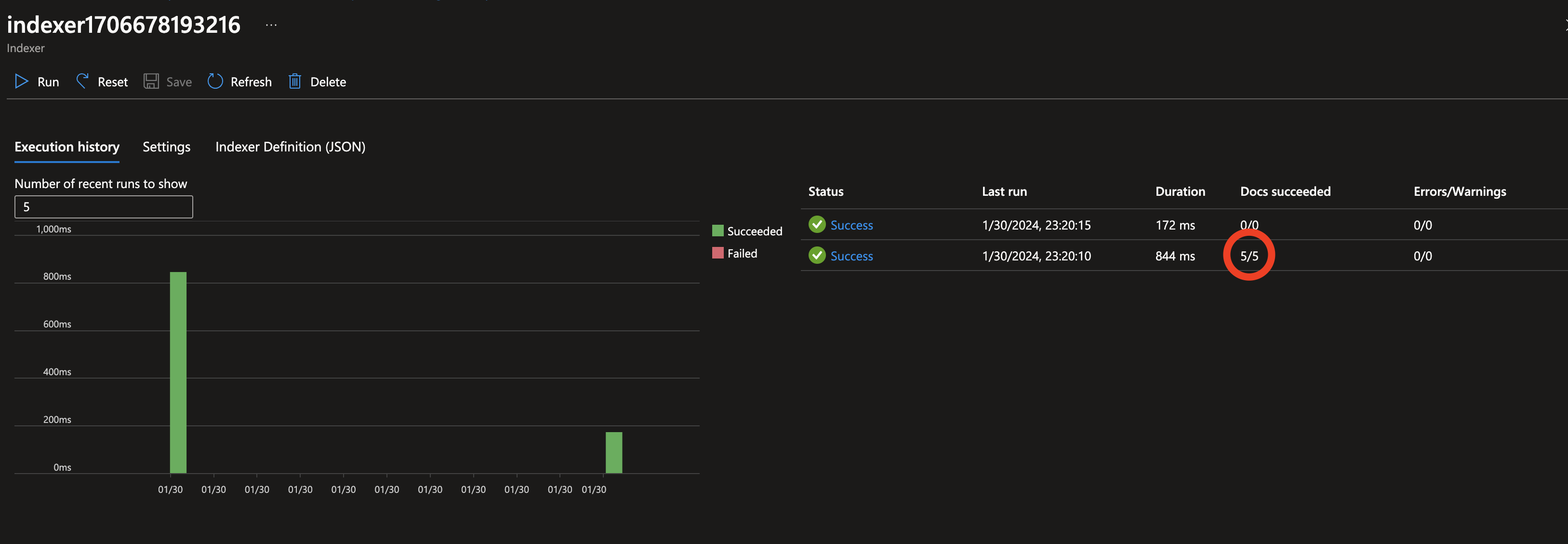Click the Refresh circular arrow icon
Viewport: 1568px width, 544px height.
[x=215, y=82]
